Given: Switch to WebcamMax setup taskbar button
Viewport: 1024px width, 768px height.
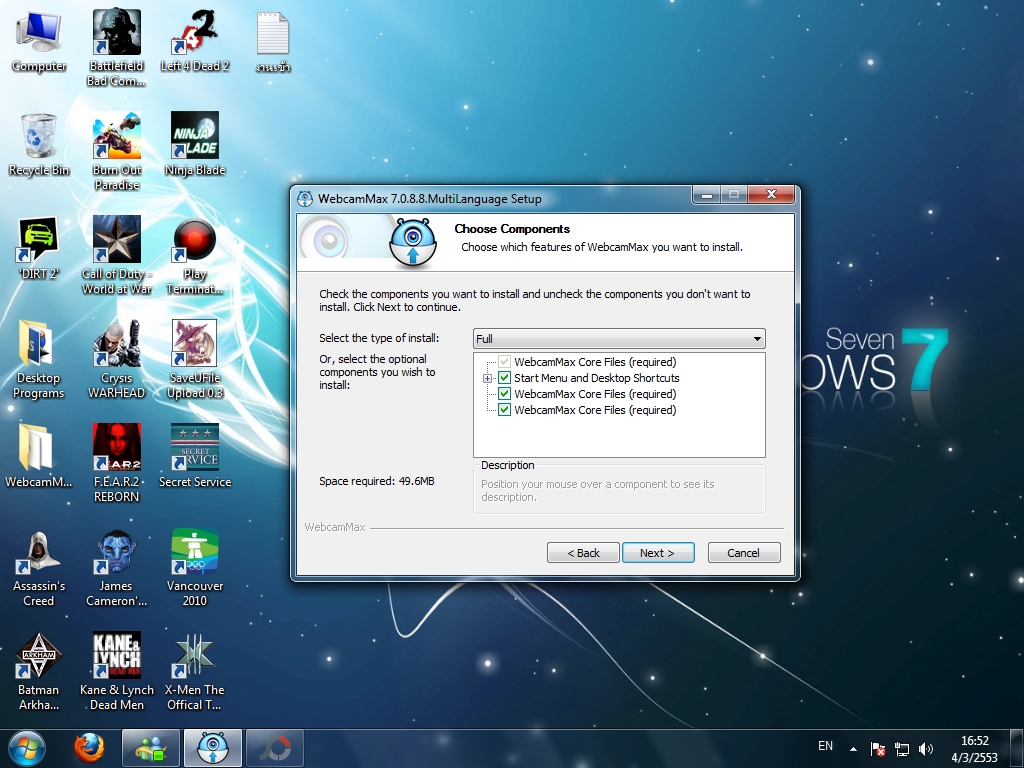Looking at the screenshot, I should [213, 748].
